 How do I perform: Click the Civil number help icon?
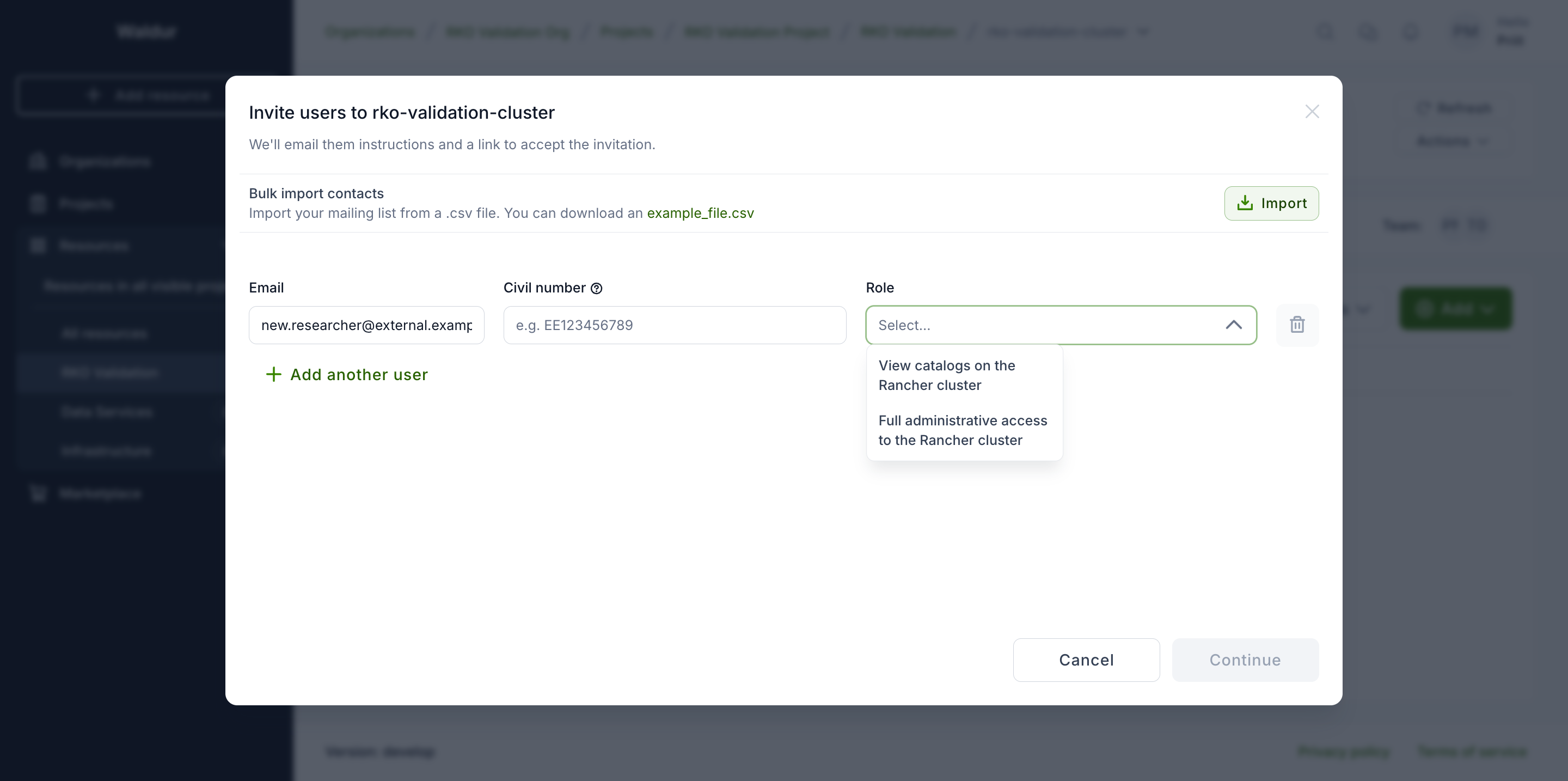pos(597,289)
